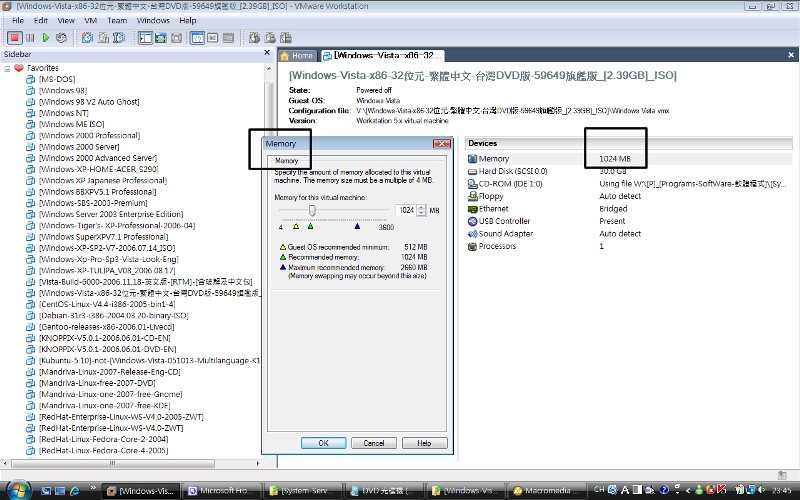
Task: Click the Ethernet device icon
Action: pos(472,209)
